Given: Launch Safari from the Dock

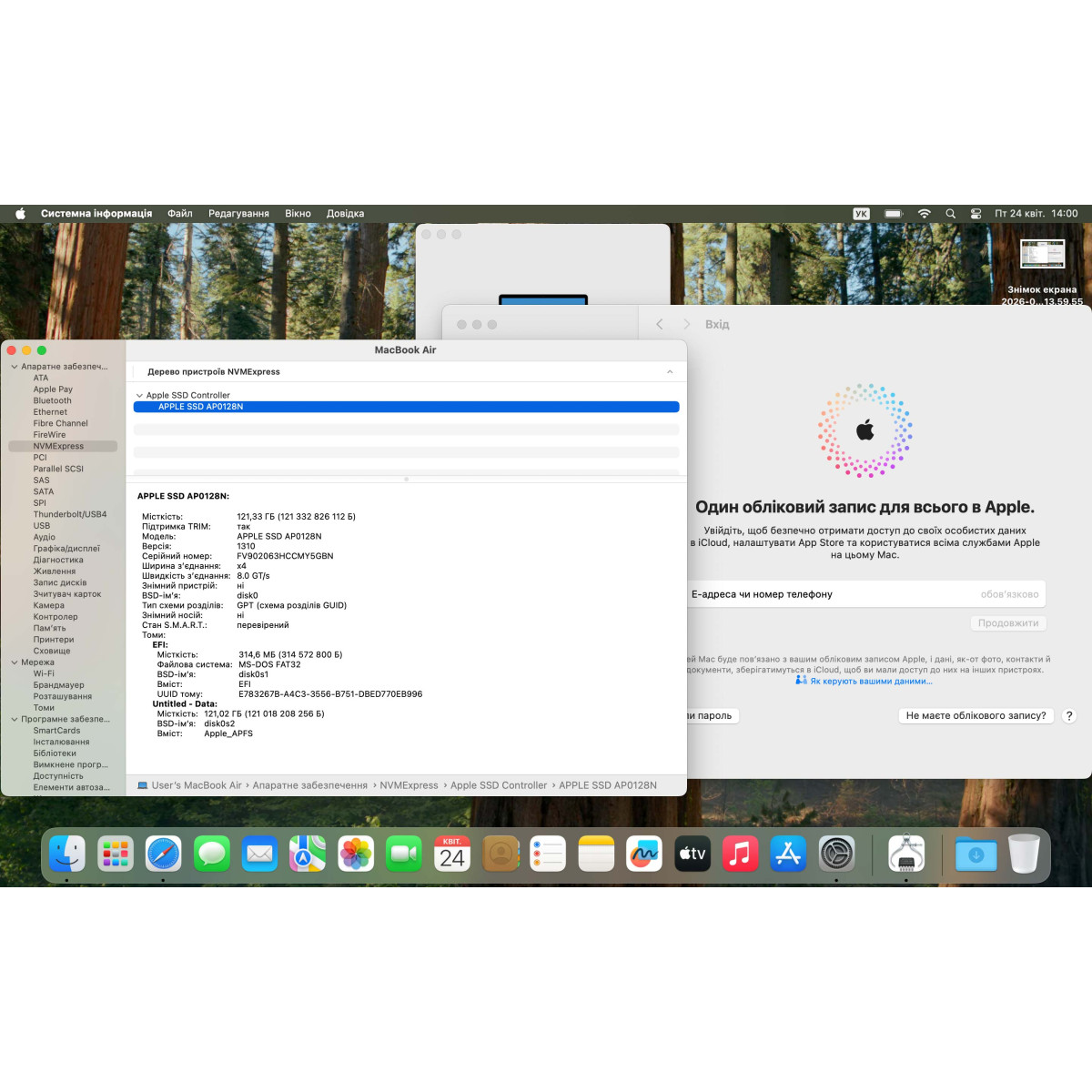Looking at the screenshot, I should pos(164,854).
